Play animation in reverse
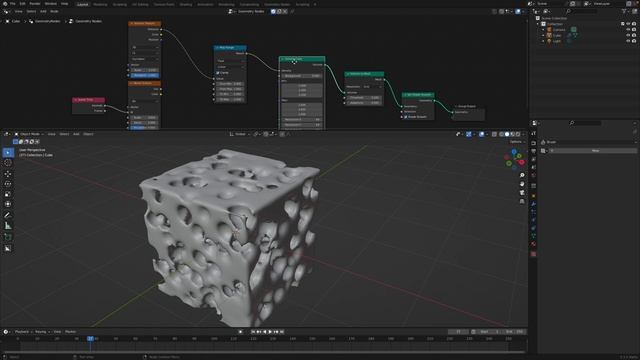640x360 pixels. [x=264, y=332]
